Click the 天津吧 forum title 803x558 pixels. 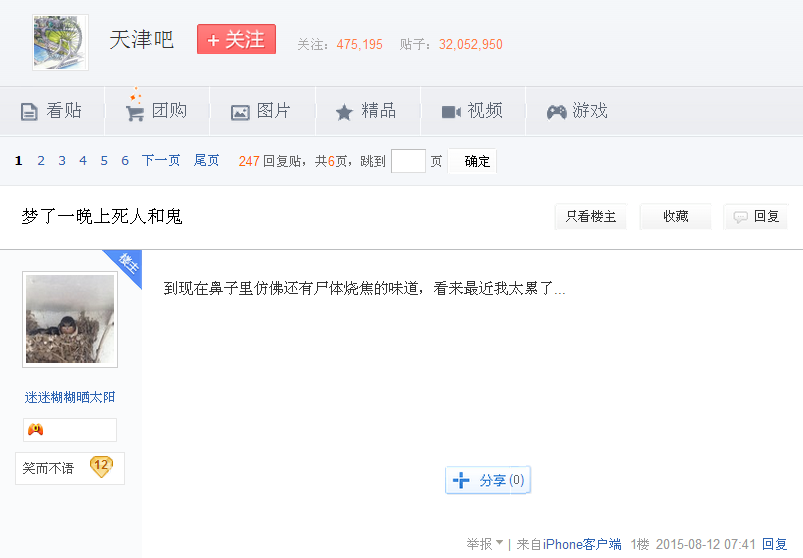pyautogui.click(x=142, y=40)
